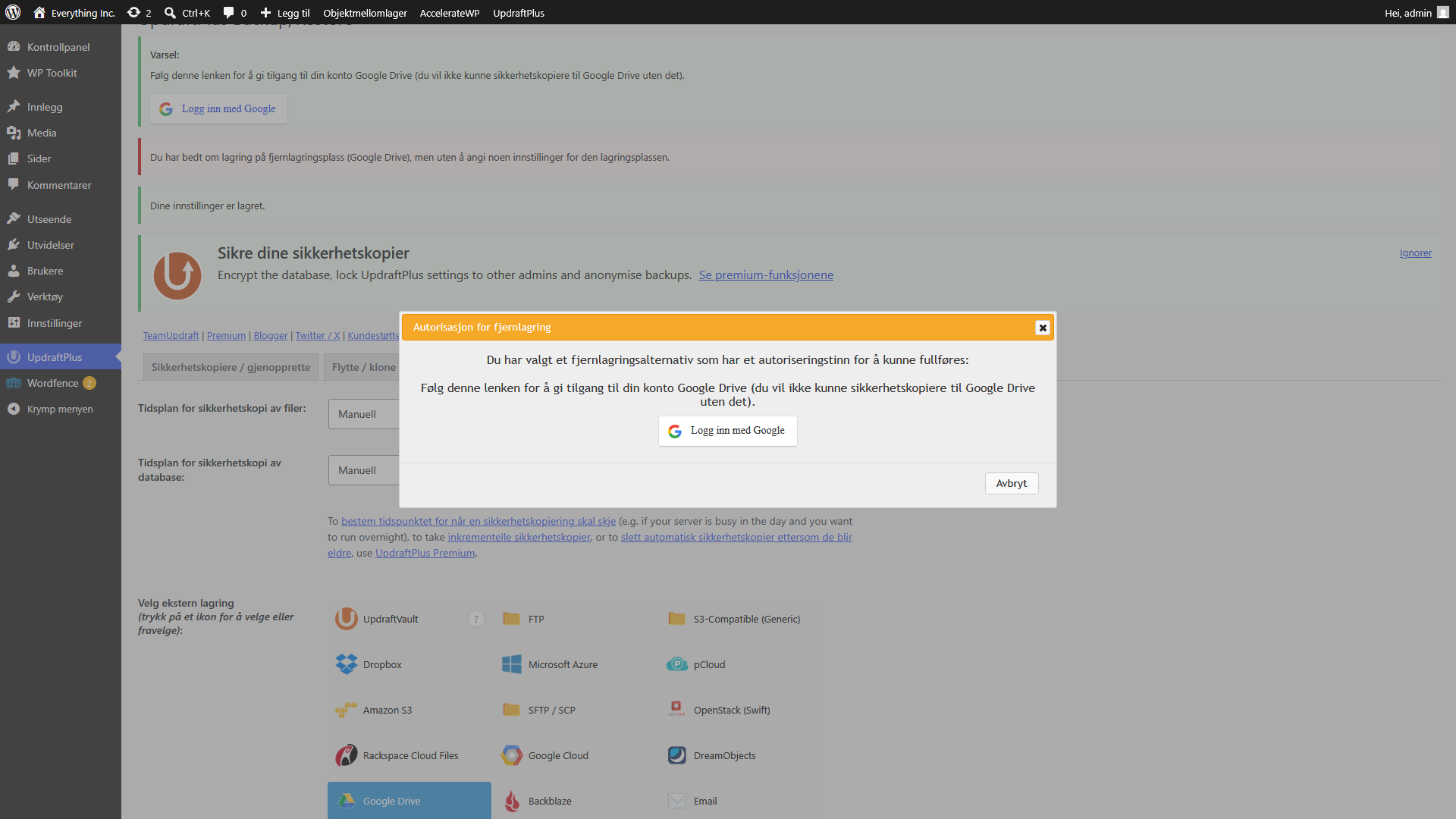Collapse the menu with Krymp menyen arrow
The image size is (1456, 819).
click(x=14, y=409)
